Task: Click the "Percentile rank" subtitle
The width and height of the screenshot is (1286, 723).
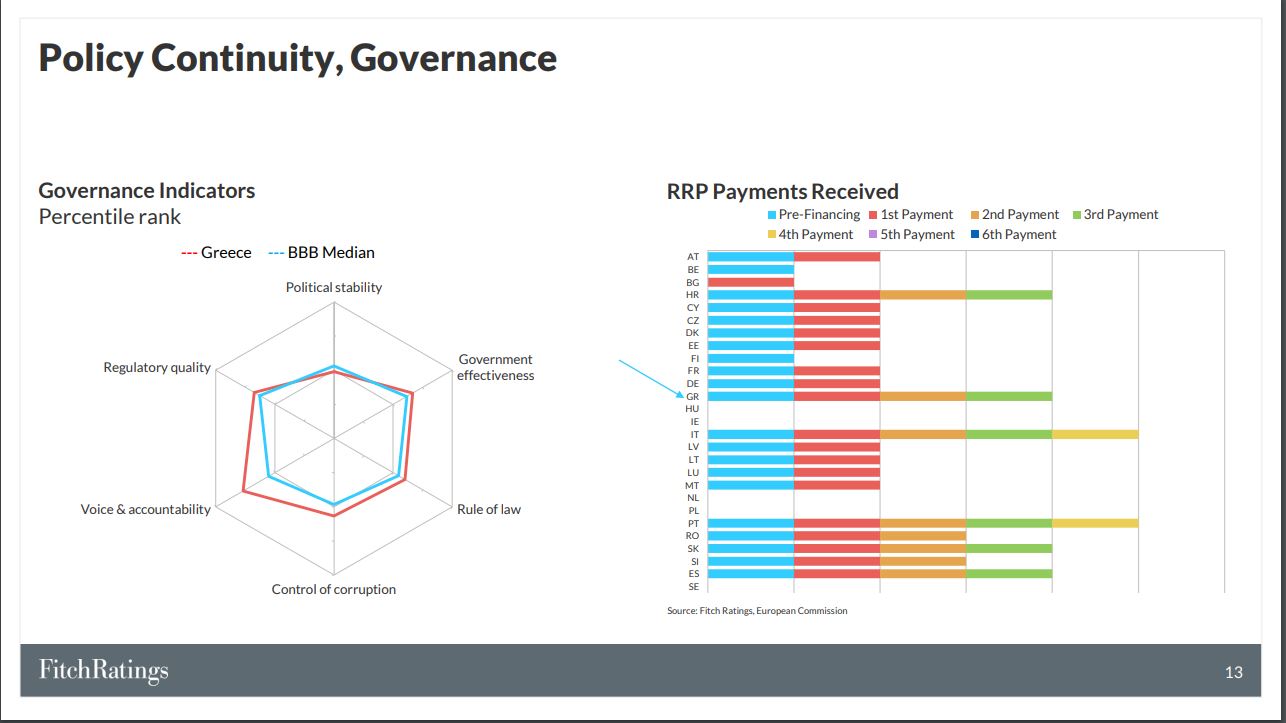Action: [x=110, y=217]
